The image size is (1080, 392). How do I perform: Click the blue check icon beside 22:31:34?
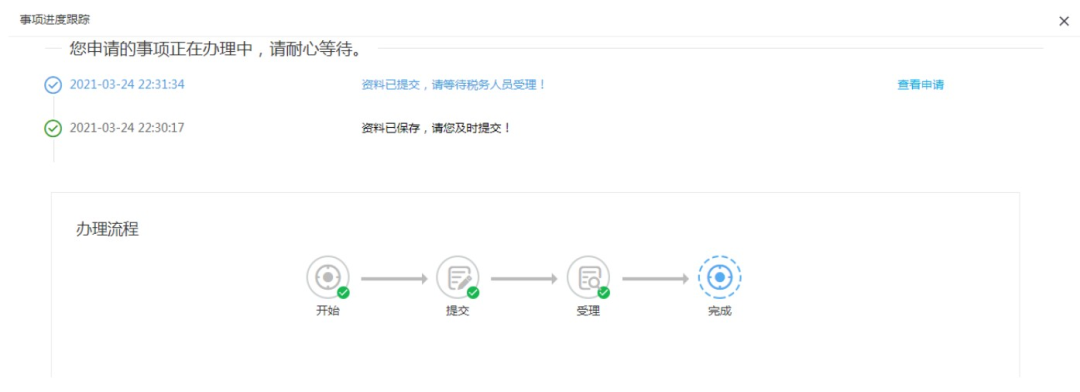(53, 85)
